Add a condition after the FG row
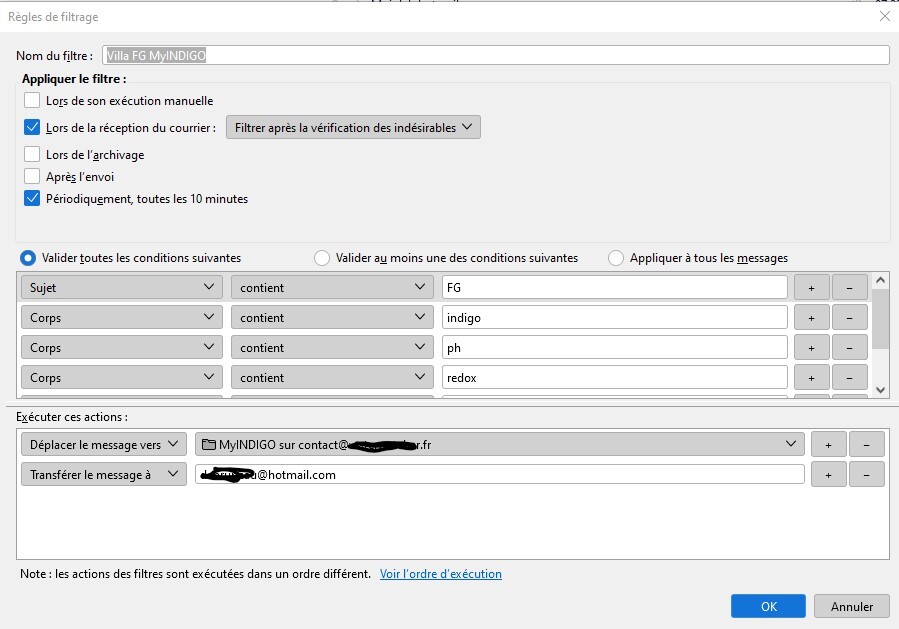 coord(811,288)
